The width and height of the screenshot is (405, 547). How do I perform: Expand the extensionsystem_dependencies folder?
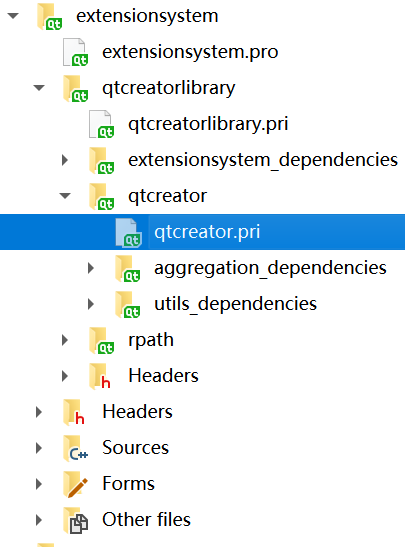(x=65, y=160)
